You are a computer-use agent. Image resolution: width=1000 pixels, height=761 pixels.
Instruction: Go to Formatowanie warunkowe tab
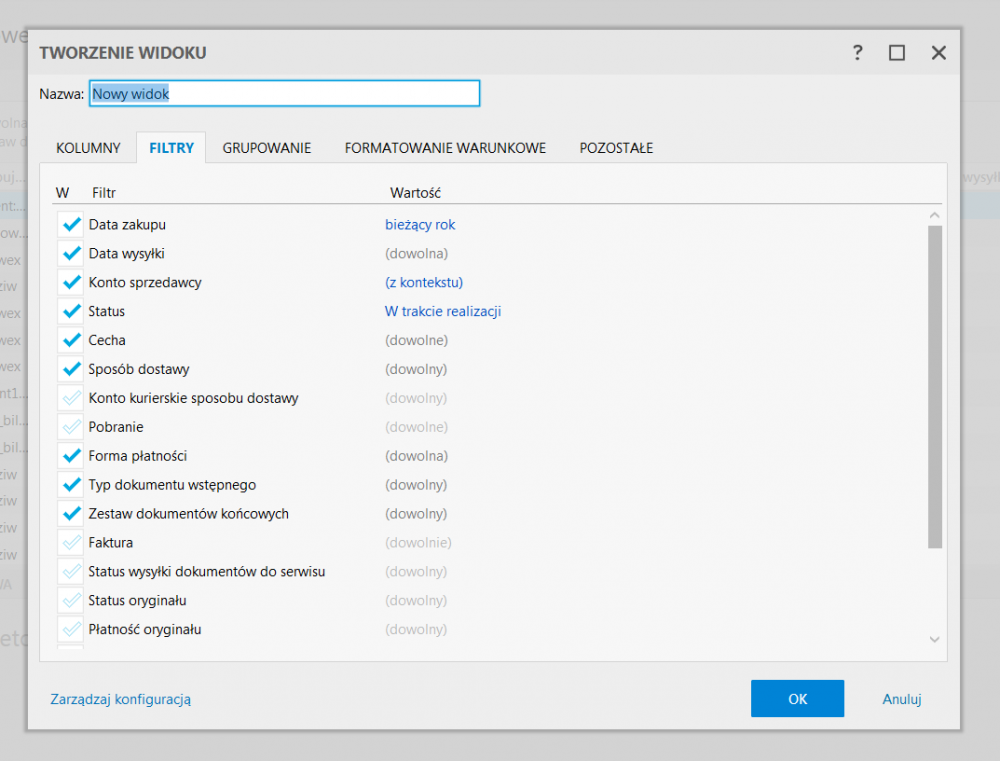pyautogui.click(x=445, y=148)
